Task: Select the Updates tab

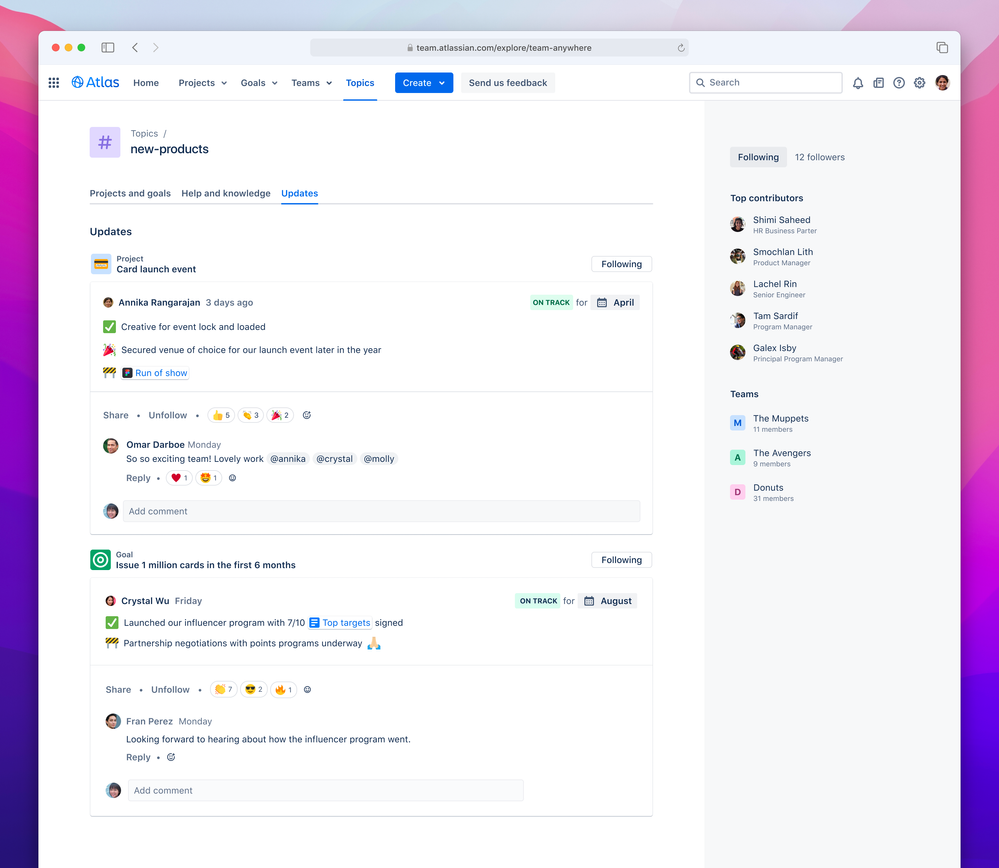Action: coord(299,193)
